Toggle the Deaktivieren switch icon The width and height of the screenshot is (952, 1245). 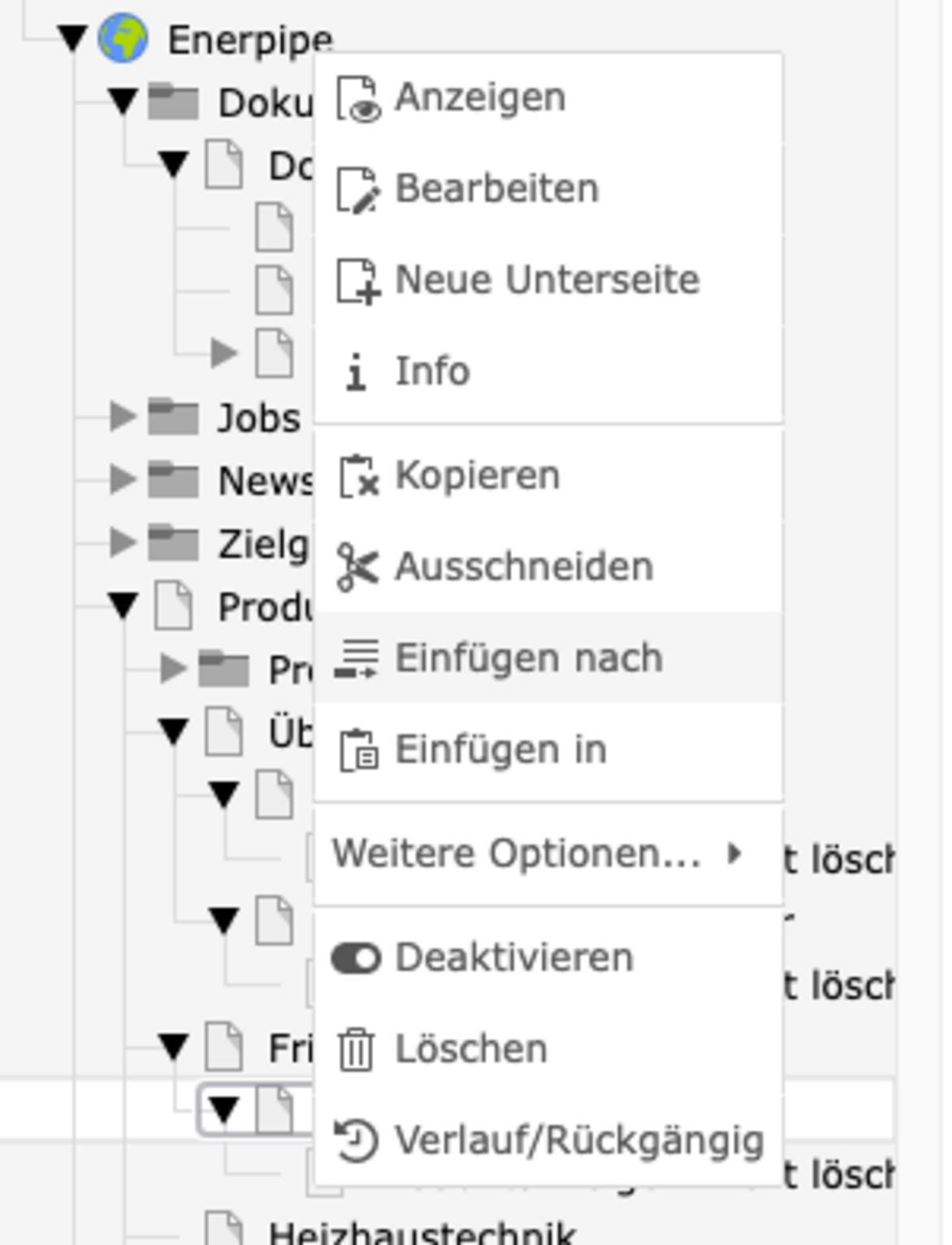pyautogui.click(x=356, y=958)
